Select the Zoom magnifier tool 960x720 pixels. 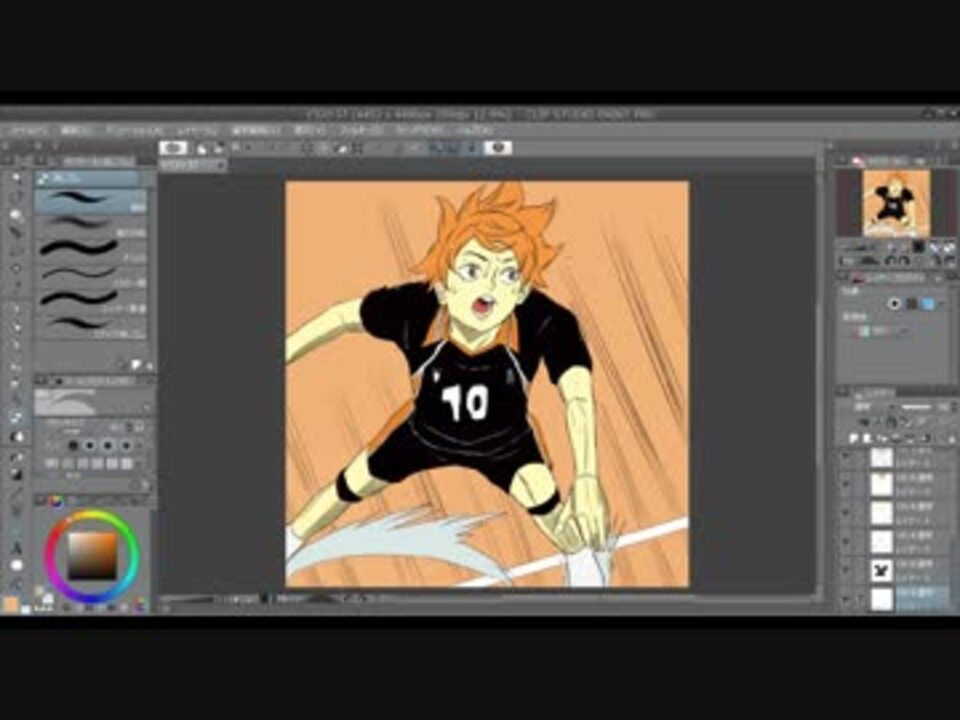(x=17, y=178)
